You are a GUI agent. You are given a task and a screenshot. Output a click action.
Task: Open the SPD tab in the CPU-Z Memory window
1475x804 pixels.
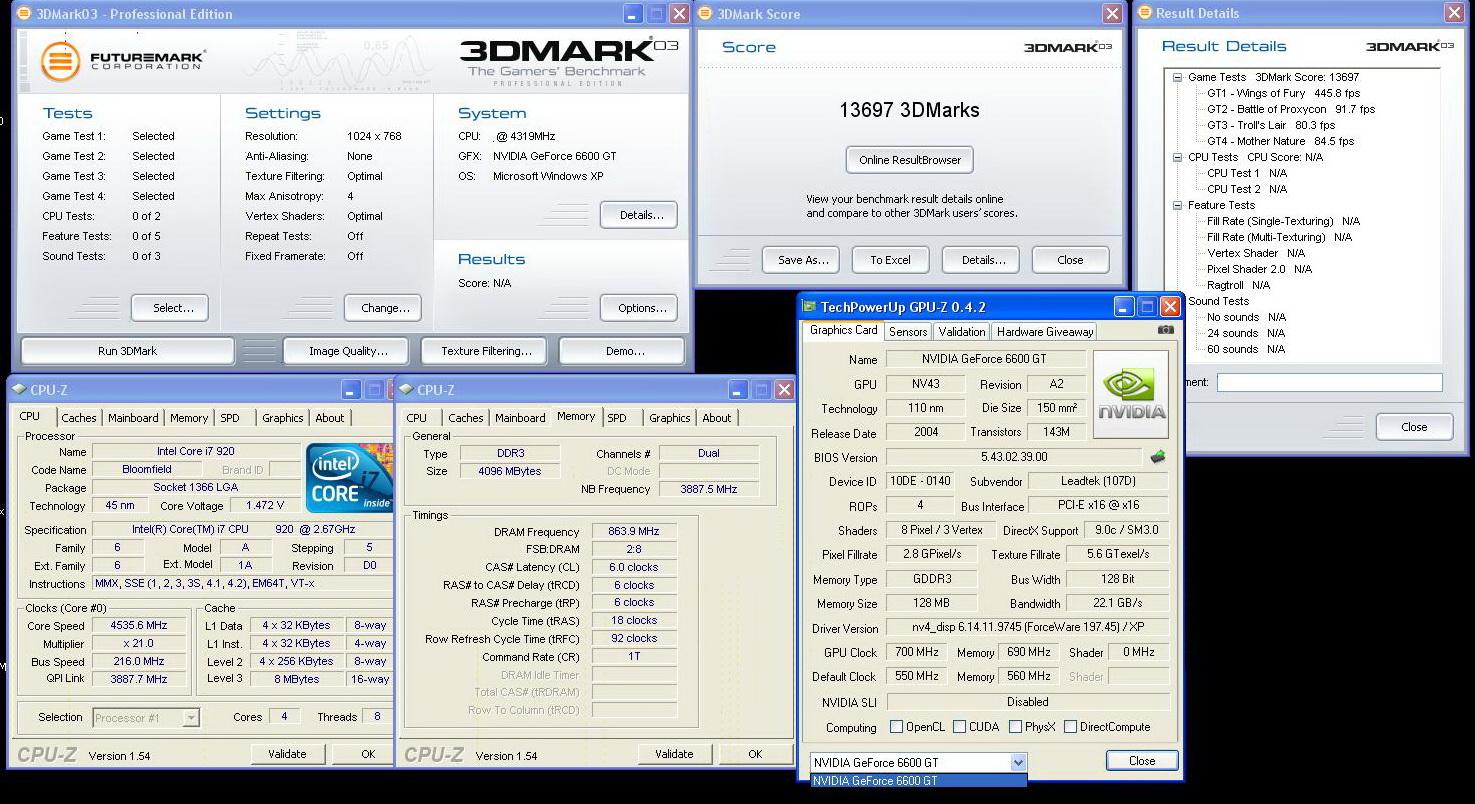click(617, 418)
